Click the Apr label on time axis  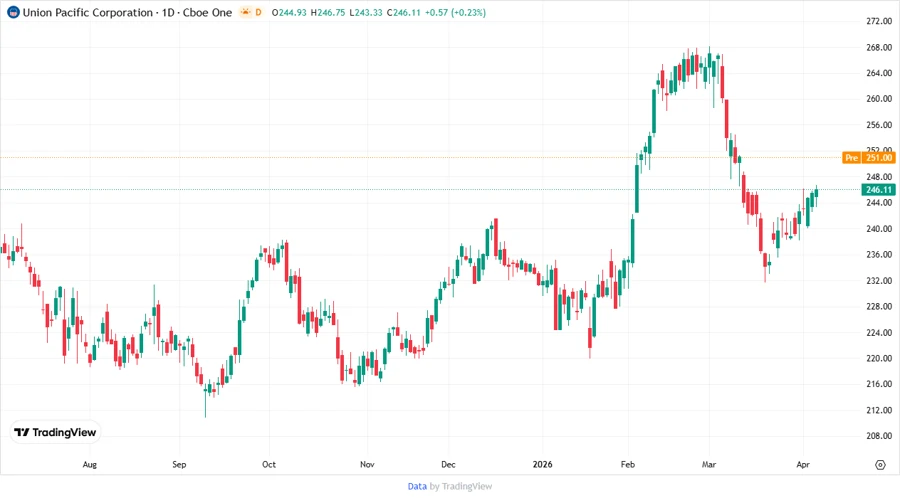click(x=803, y=464)
